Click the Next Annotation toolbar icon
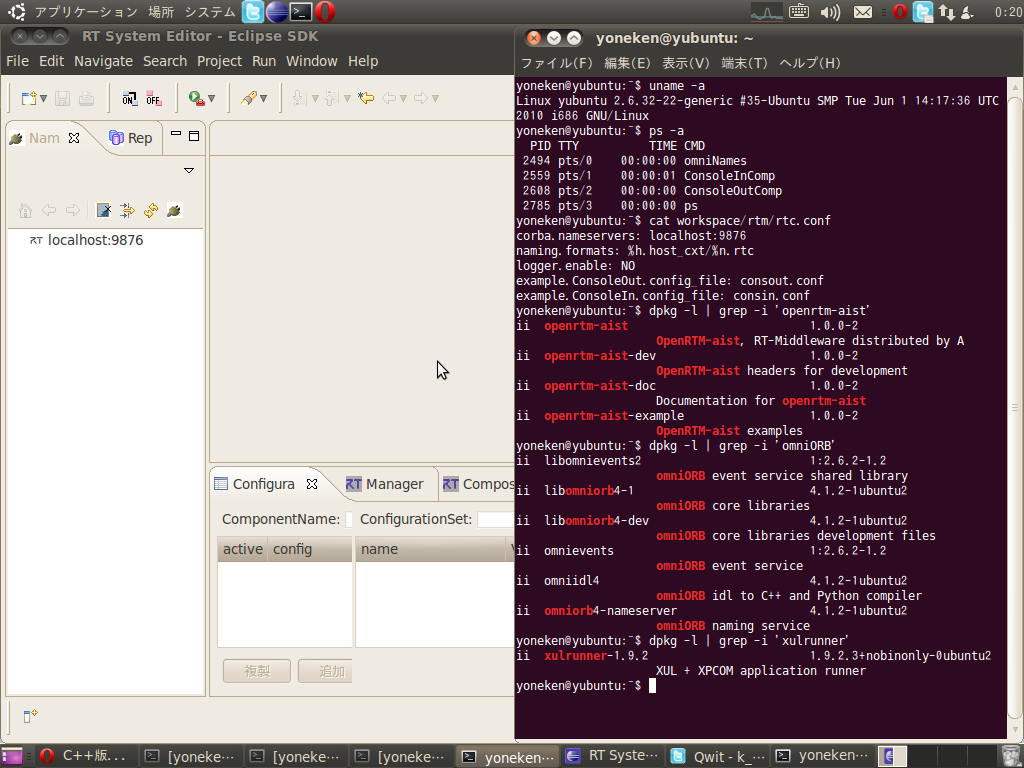This screenshot has width=1024, height=768. pos(299,99)
